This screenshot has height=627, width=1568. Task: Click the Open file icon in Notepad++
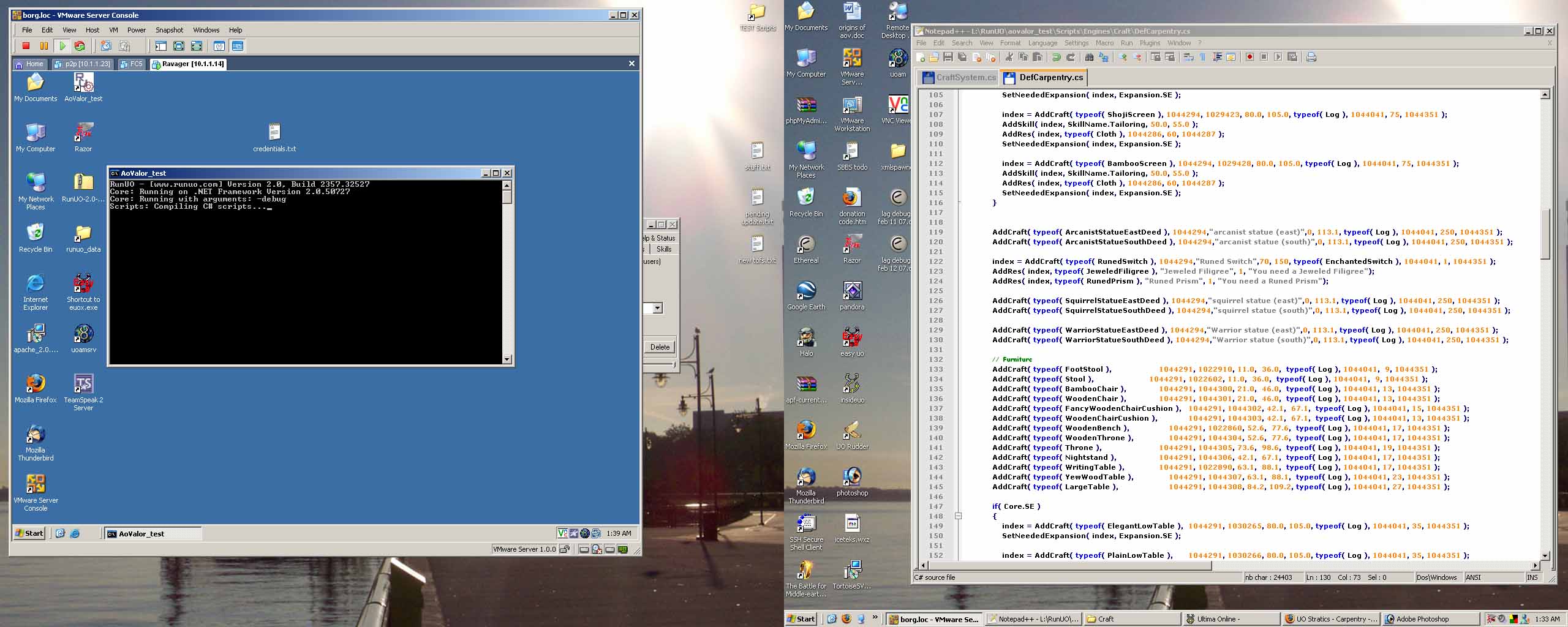tap(934, 57)
